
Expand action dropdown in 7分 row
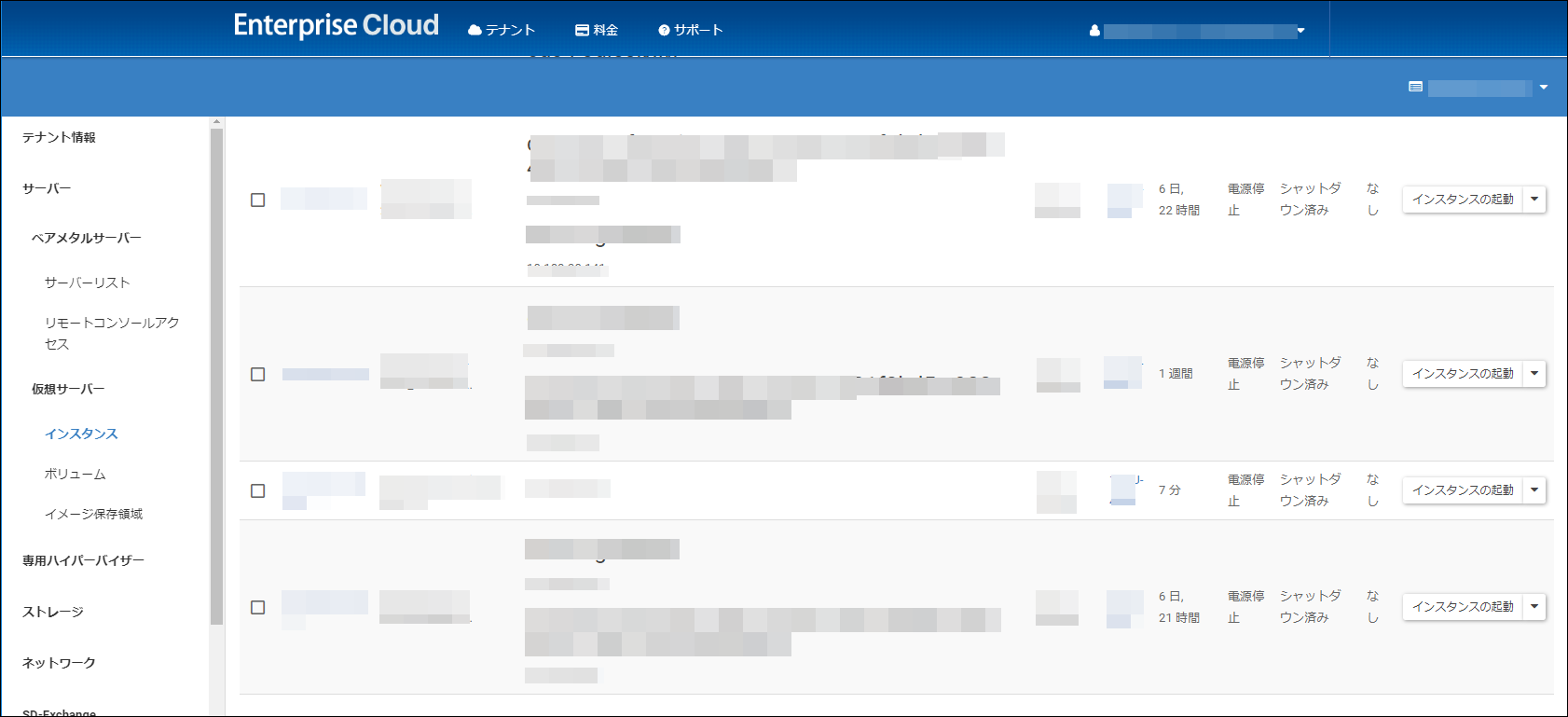tap(1534, 490)
